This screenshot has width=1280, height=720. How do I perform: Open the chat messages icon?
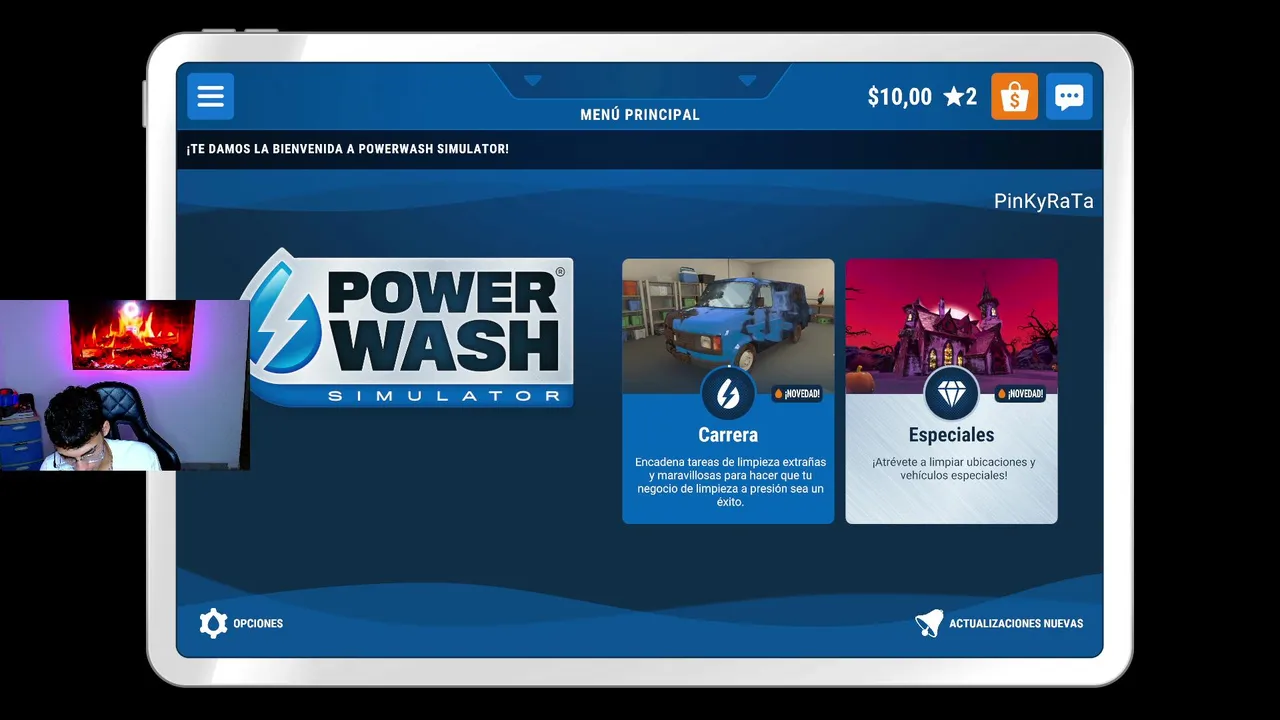[1069, 96]
